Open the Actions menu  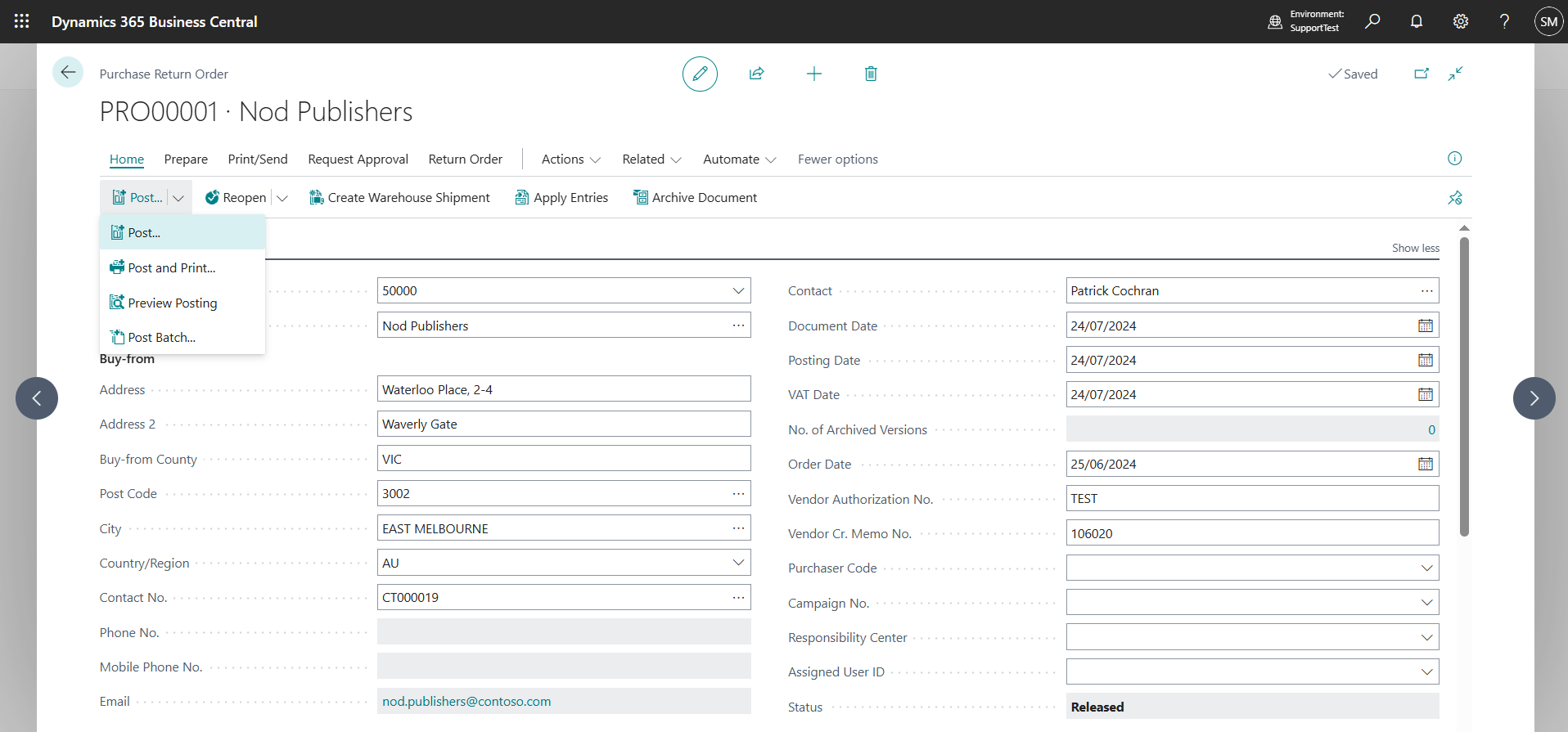click(571, 159)
